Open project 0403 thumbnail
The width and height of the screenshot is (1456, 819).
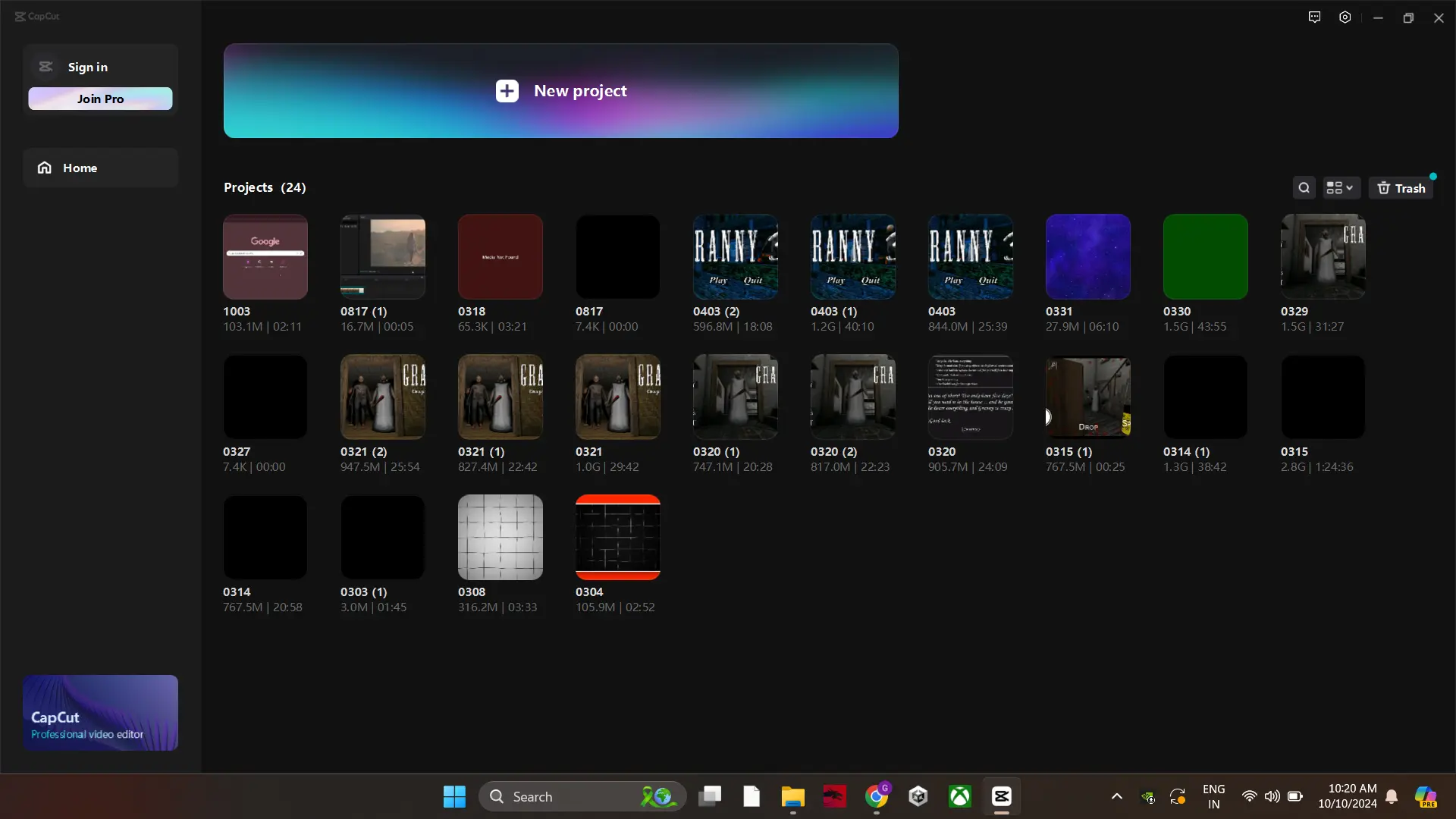[x=971, y=256]
